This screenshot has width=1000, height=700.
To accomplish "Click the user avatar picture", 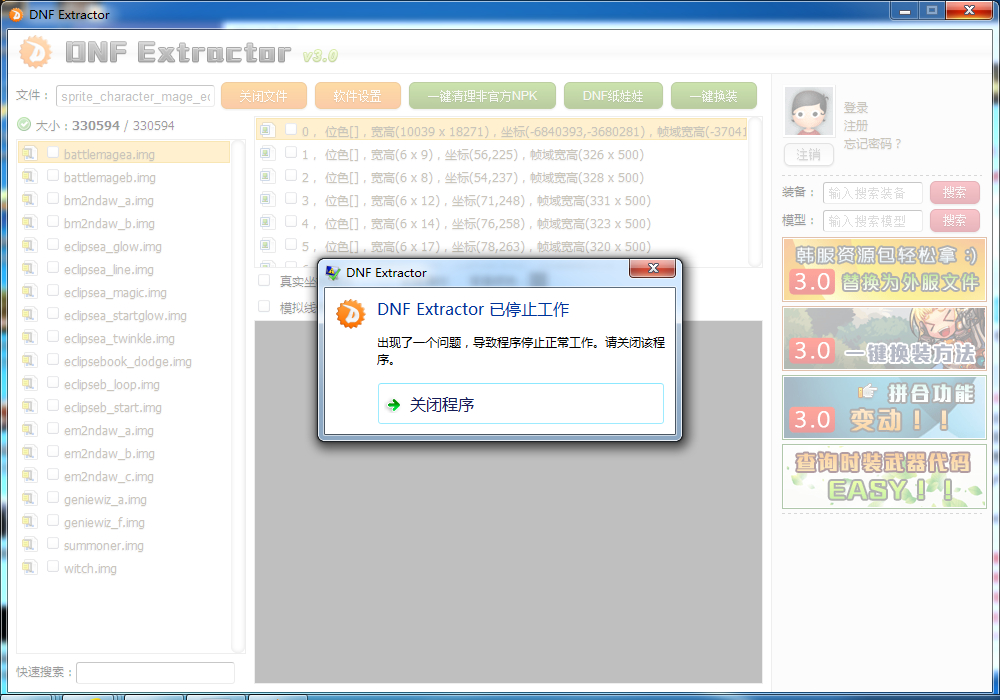I will tap(809, 112).
